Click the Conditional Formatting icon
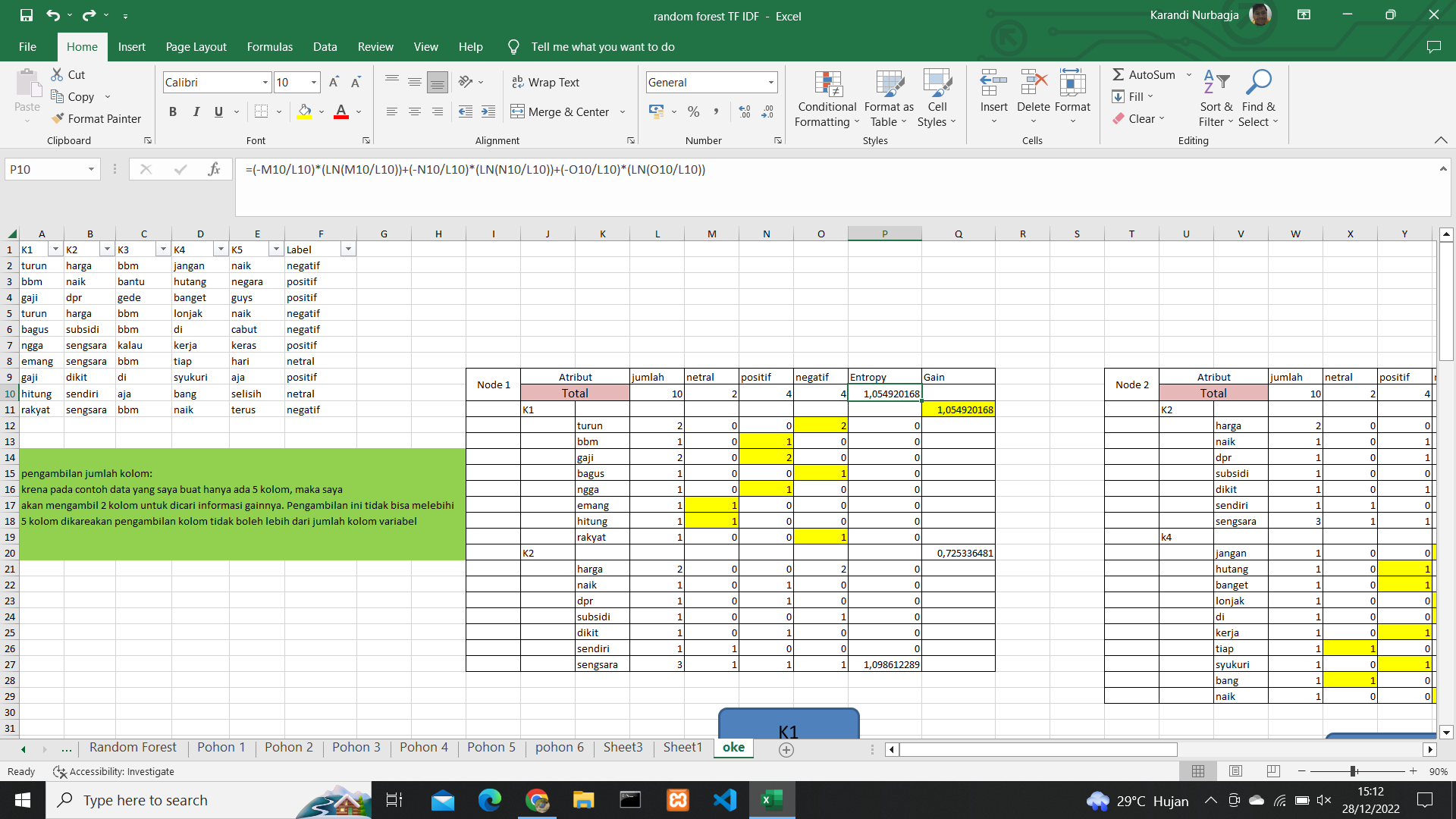Screen dimensions: 1456x819 coord(827,85)
